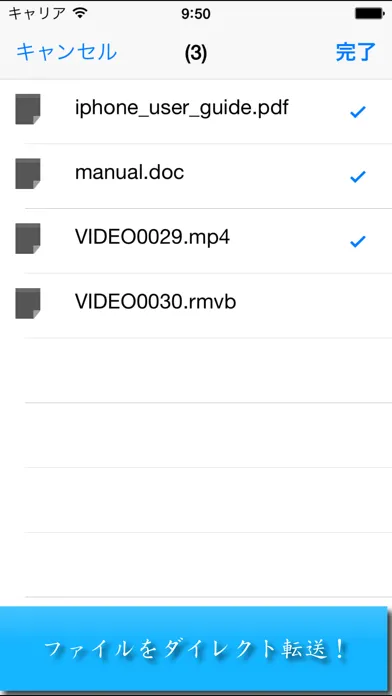Tap the 9:50 clock in status bar
This screenshot has height=696, width=392.
point(196,14)
